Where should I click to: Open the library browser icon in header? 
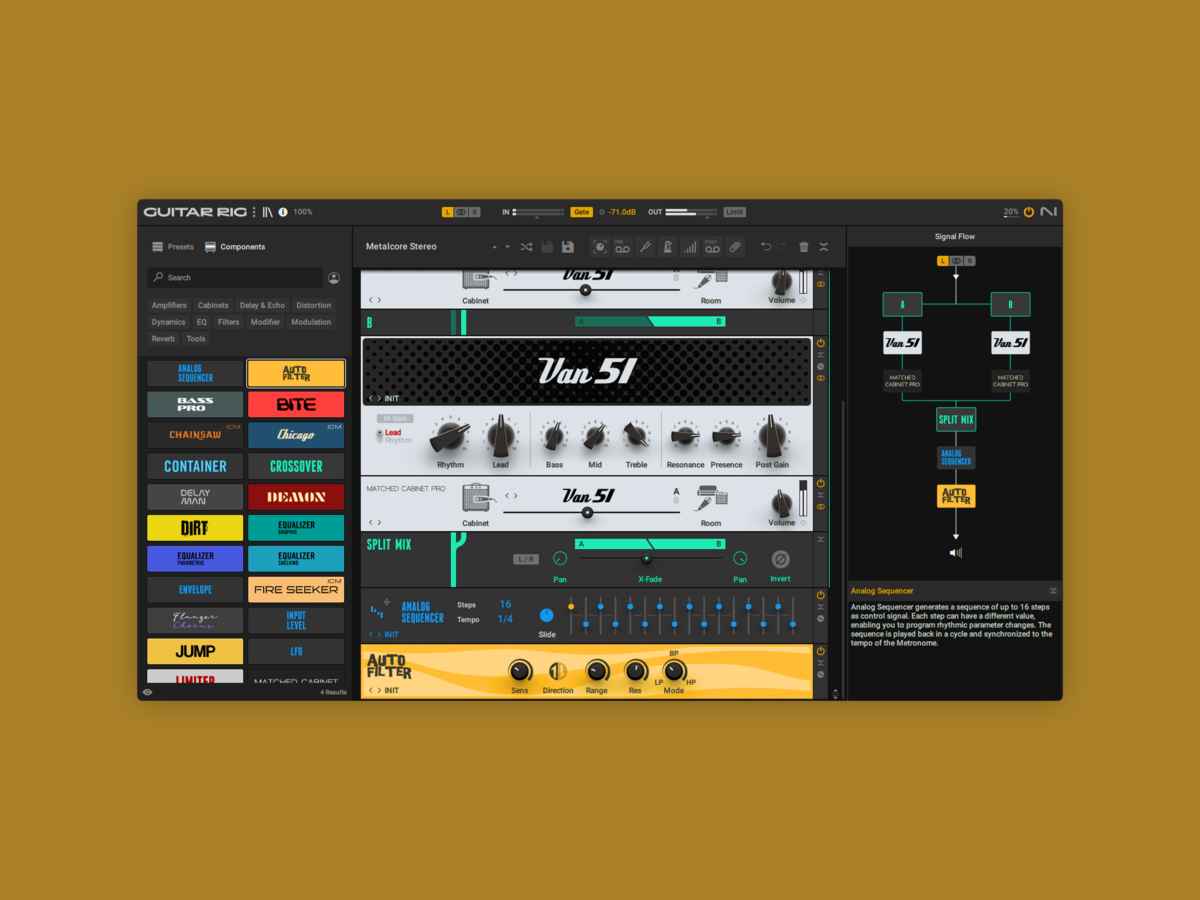[268, 212]
